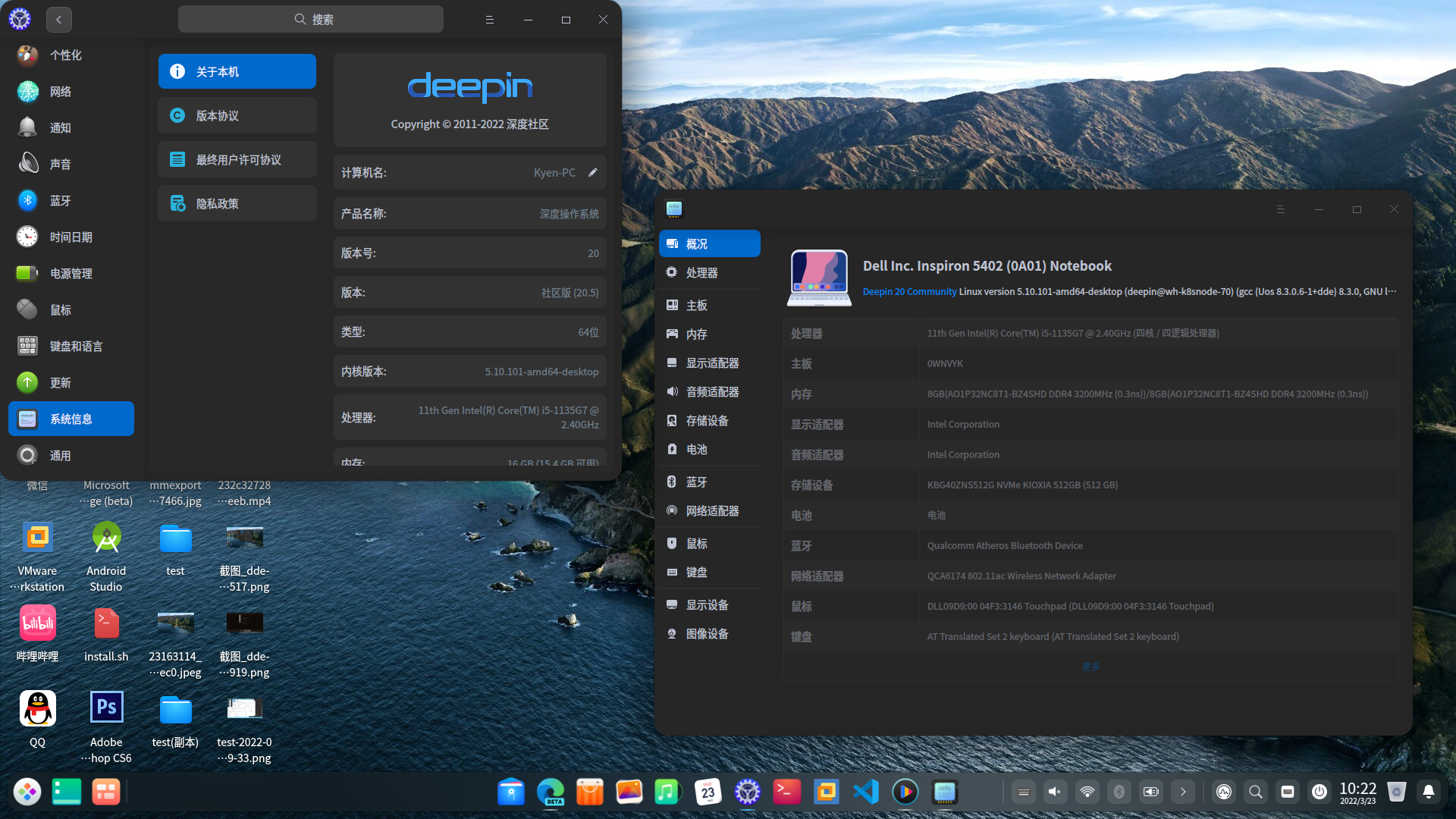Image resolution: width=1456 pixels, height=819 pixels.
Task: Unmute the speaker in the system tray
Action: (x=1055, y=791)
